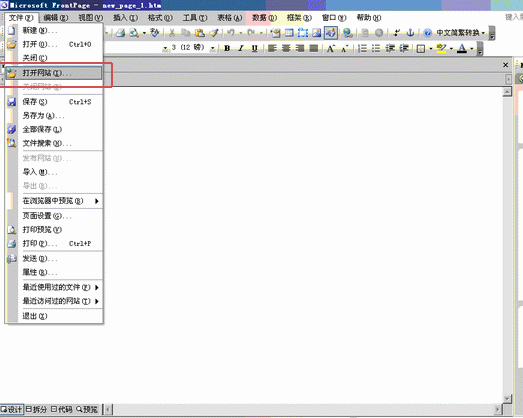523x418 pixels.
Task: Toggle Align Left paragraph alignment
Action: tap(272, 48)
